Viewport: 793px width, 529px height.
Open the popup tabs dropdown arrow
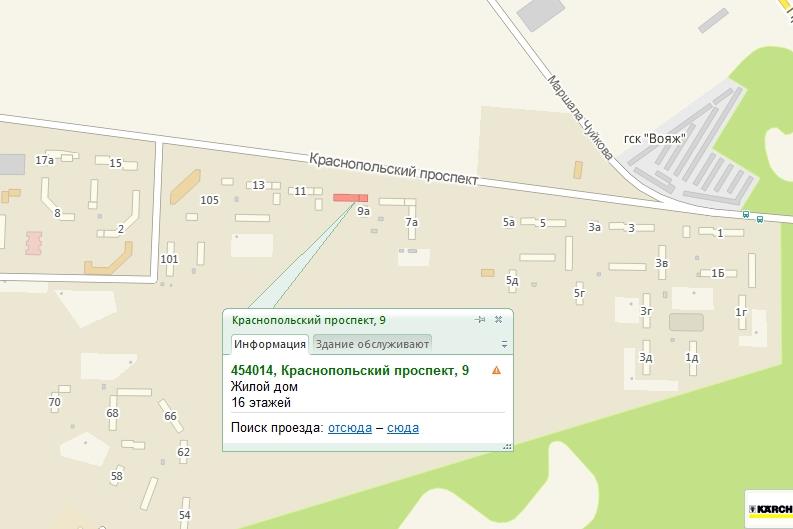coord(504,344)
